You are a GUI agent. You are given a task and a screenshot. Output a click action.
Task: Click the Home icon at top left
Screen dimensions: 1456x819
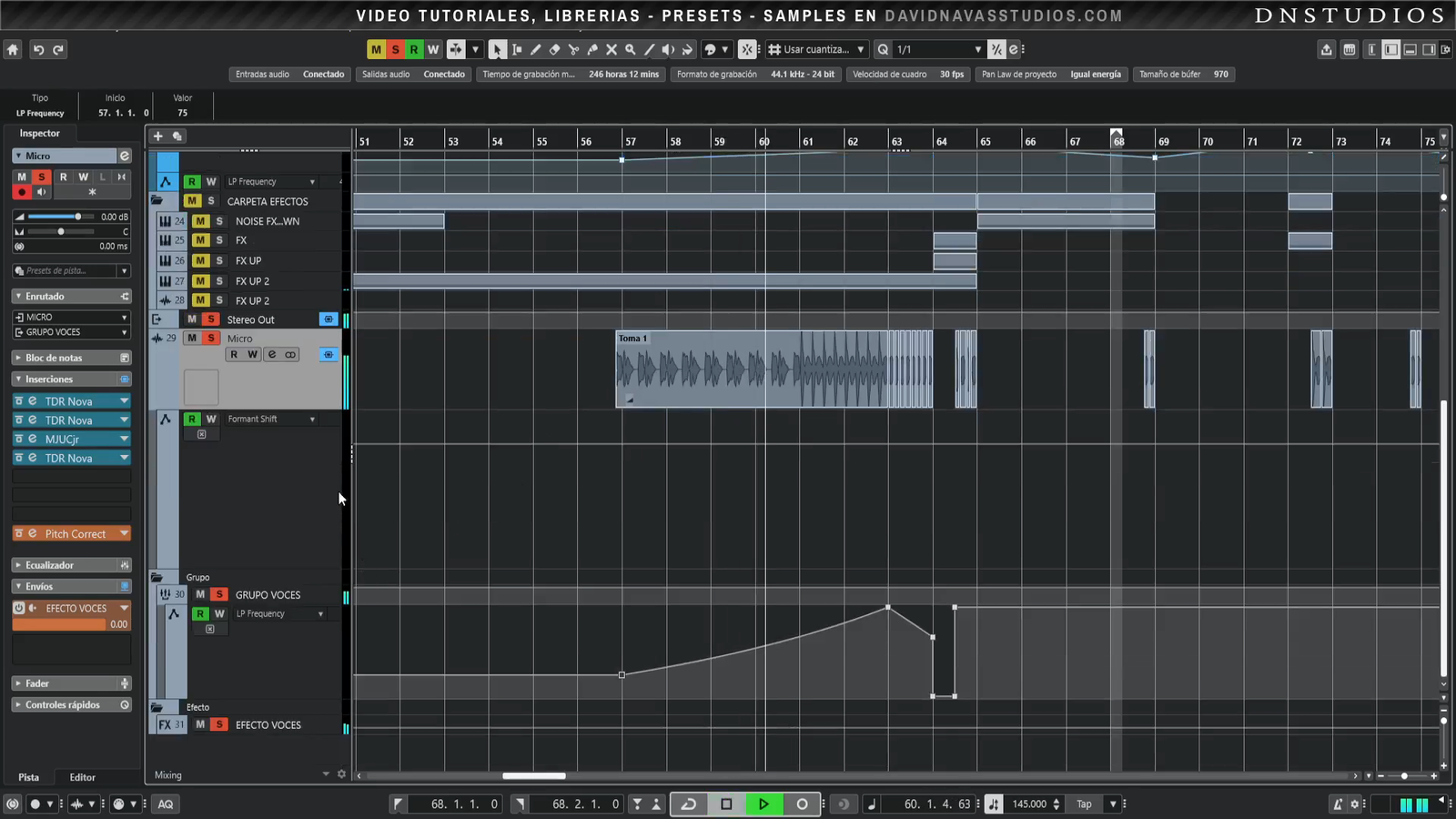point(13,50)
